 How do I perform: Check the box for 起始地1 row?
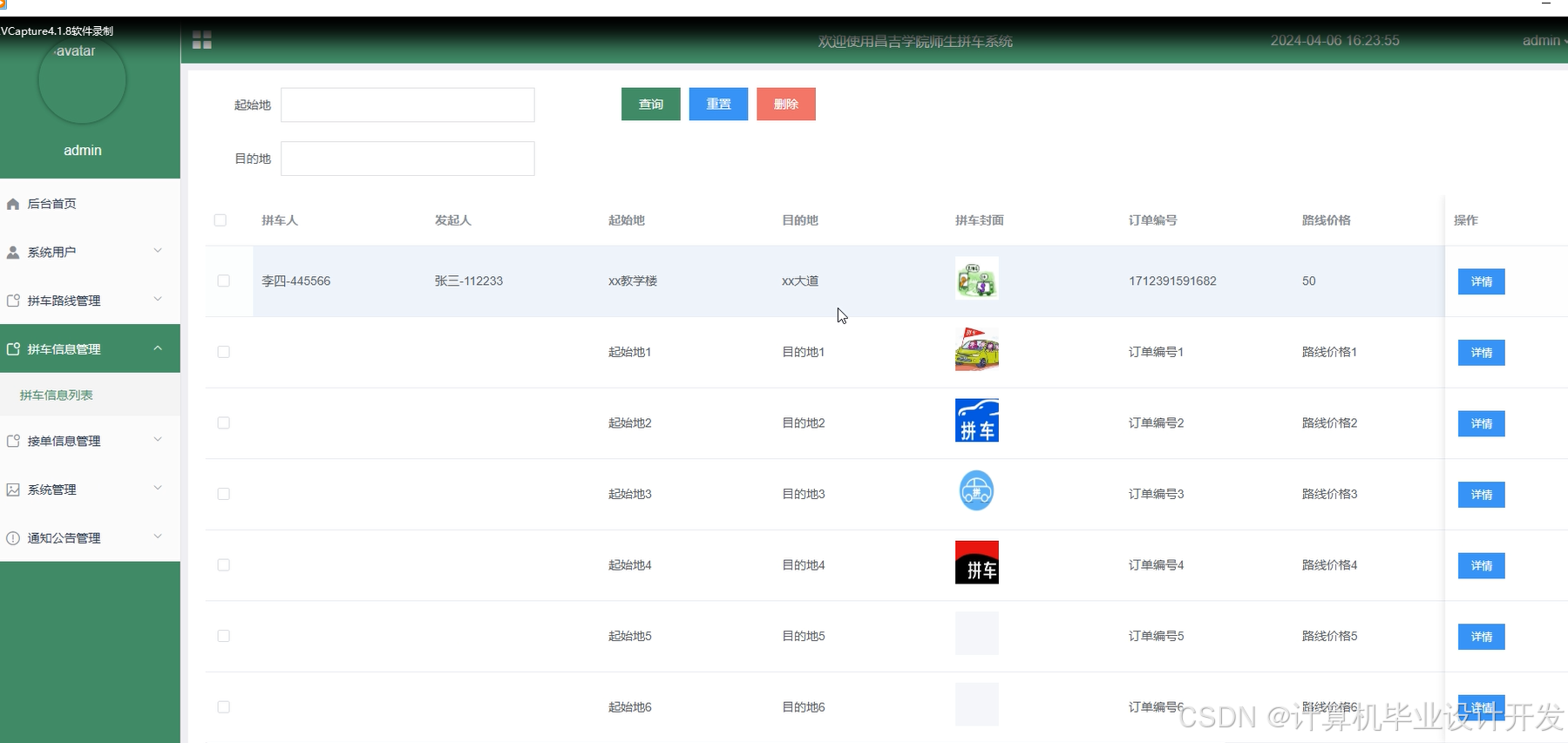(224, 352)
